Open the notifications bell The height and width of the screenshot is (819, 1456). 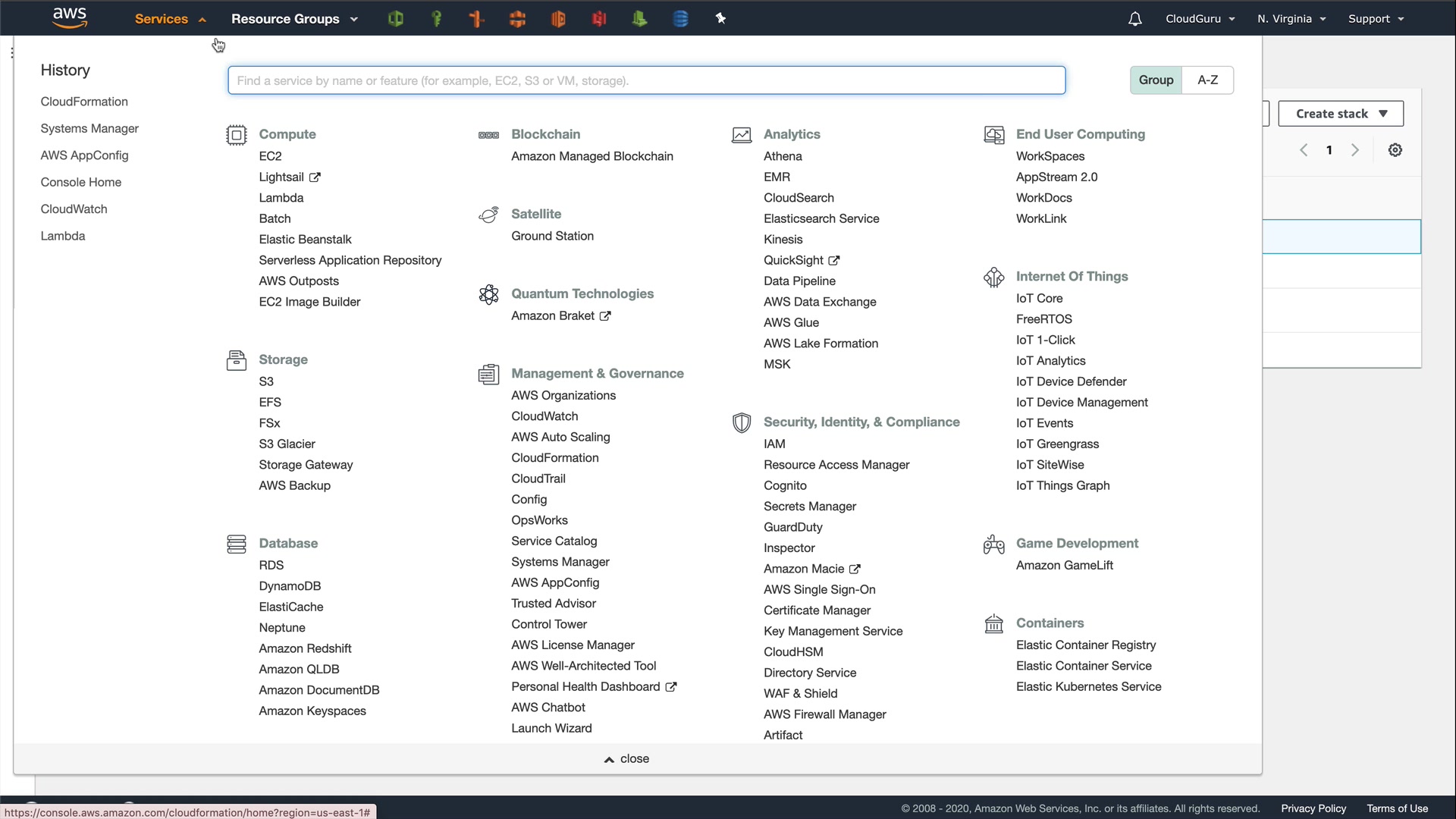pos(1134,18)
